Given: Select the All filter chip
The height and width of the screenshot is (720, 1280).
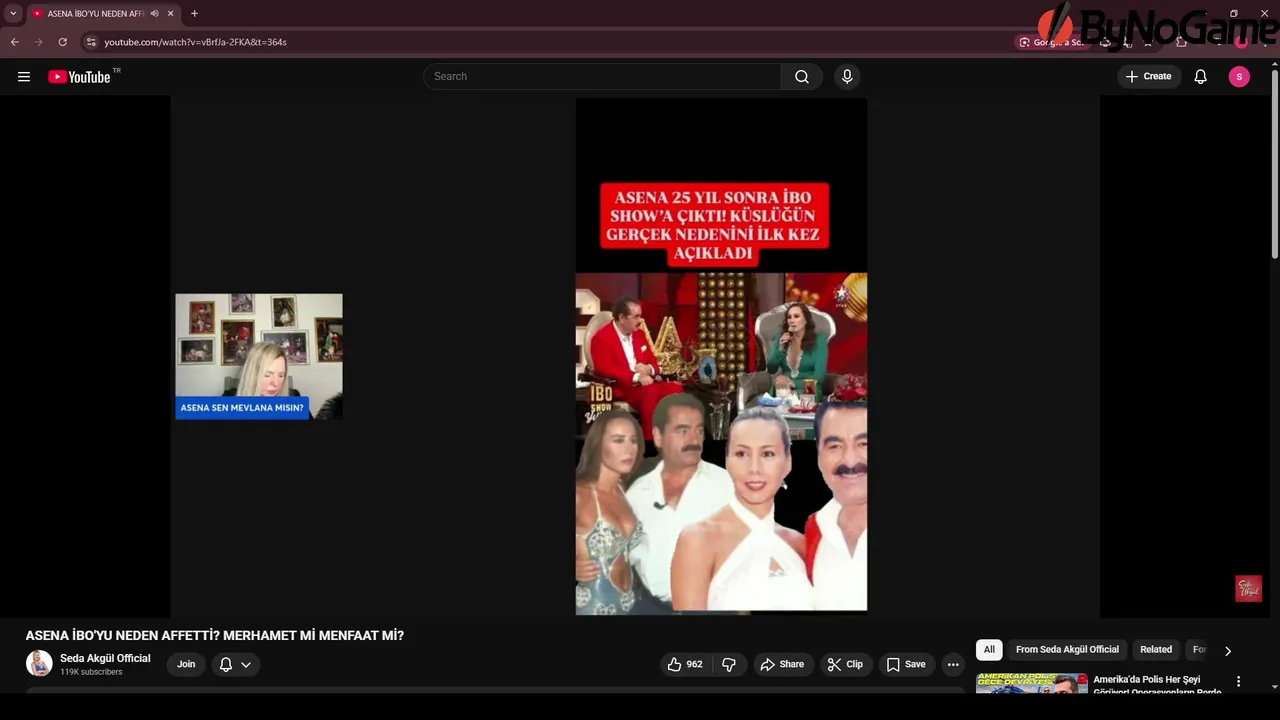Looking at the screenshot, I should [x=989, y=650].
